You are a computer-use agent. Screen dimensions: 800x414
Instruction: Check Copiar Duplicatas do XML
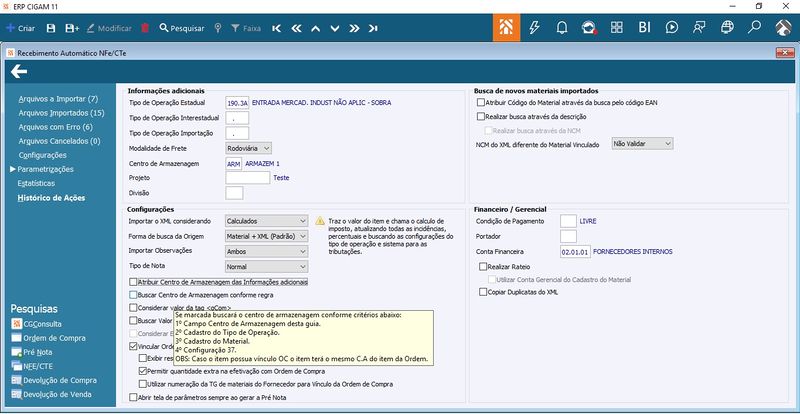point(483,292)
